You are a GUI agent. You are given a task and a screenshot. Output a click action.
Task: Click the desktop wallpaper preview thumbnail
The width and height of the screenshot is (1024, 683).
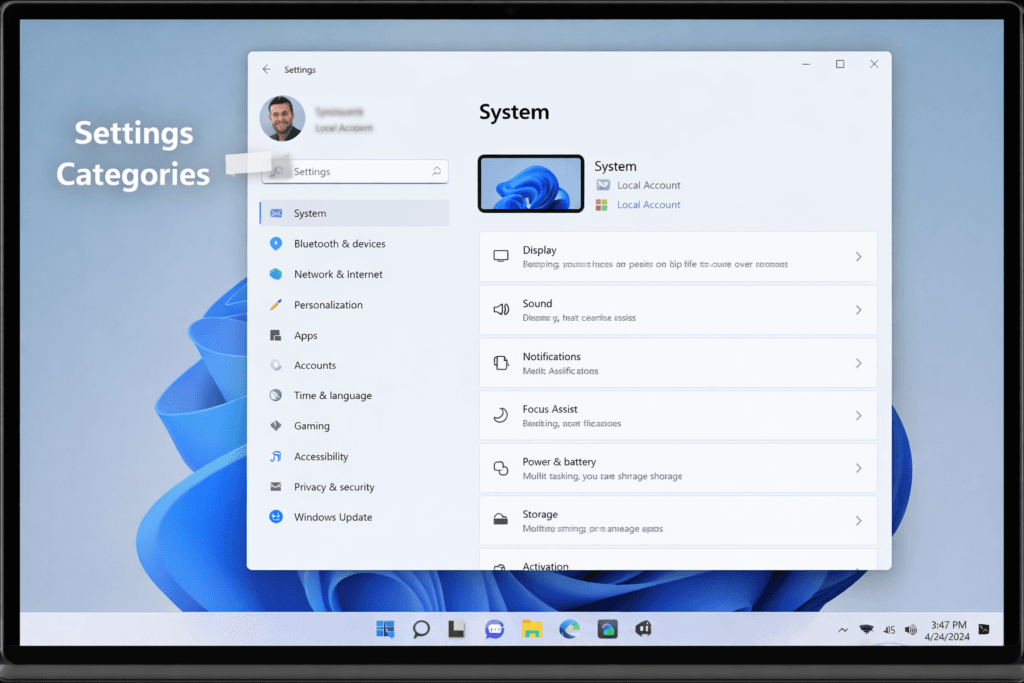tap(531, 184)
